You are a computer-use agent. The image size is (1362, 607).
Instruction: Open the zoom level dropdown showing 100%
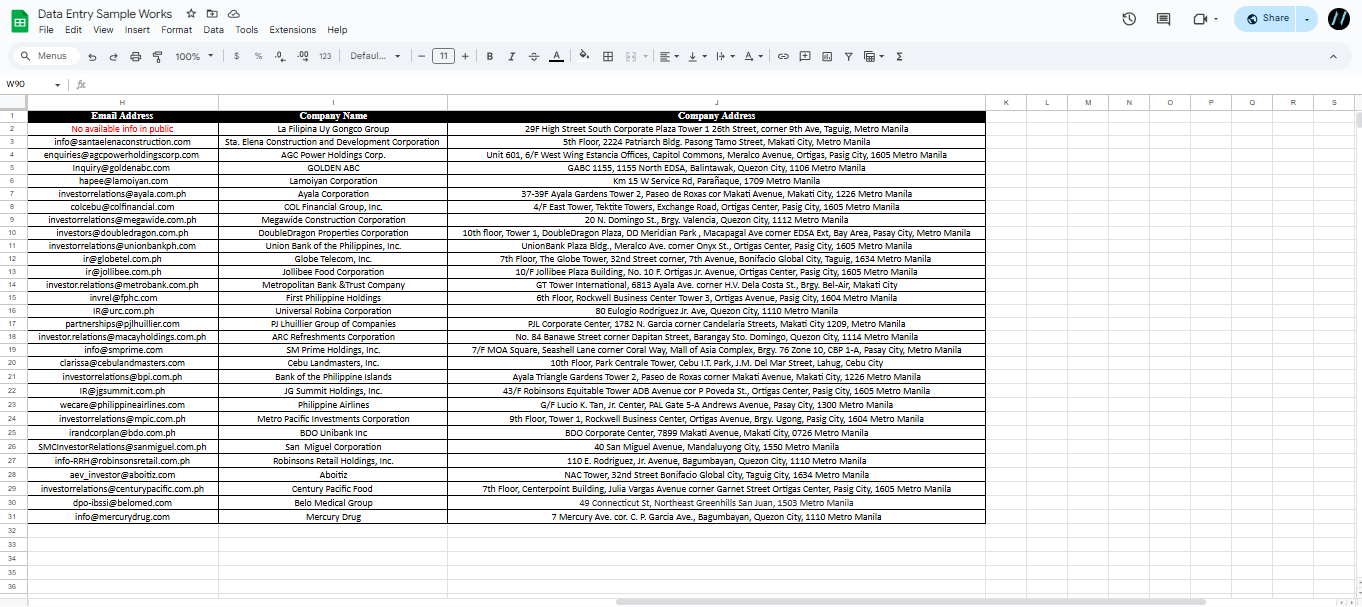[x=195, y=57]
